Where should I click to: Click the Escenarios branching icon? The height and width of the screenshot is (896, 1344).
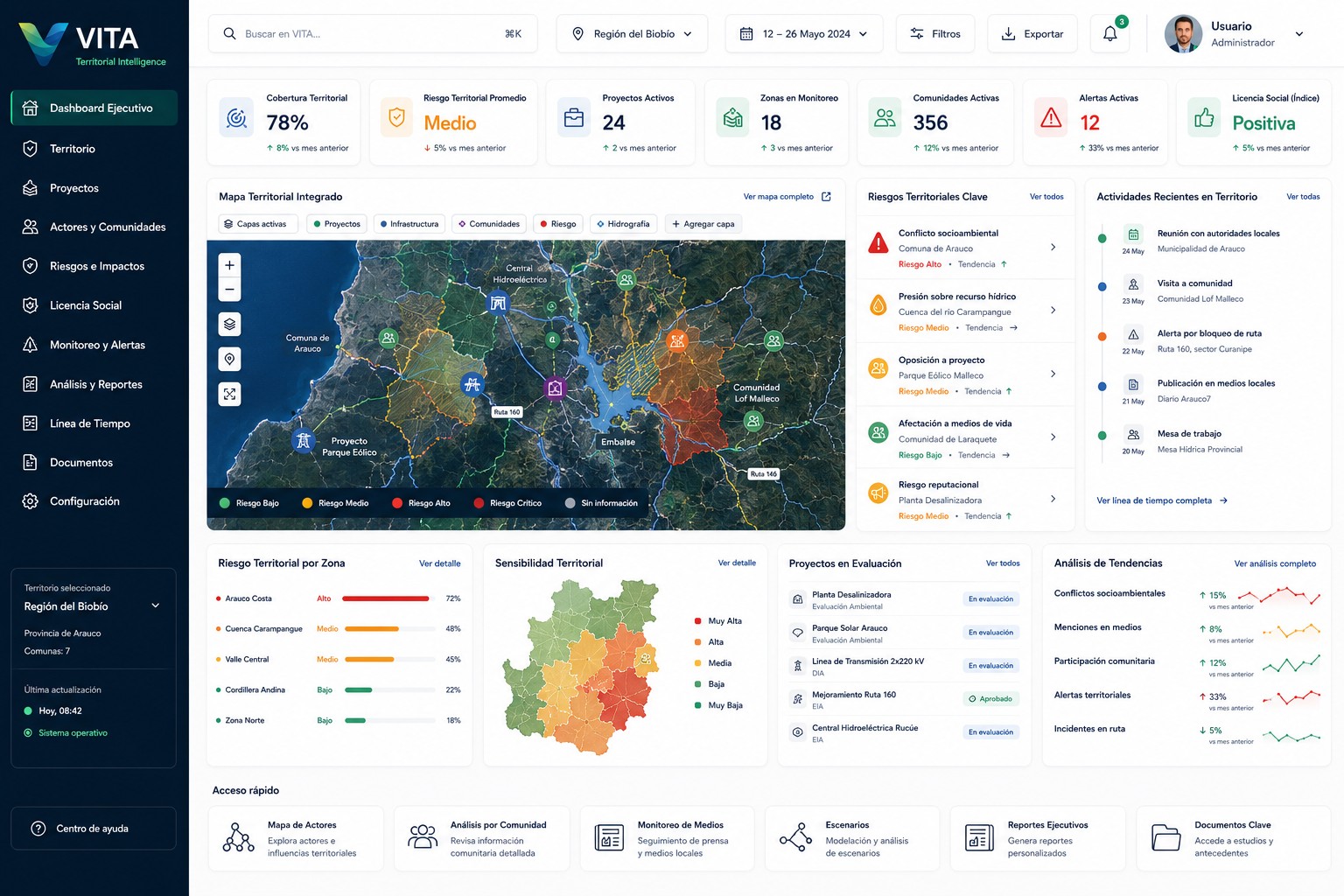coord(795,837)
